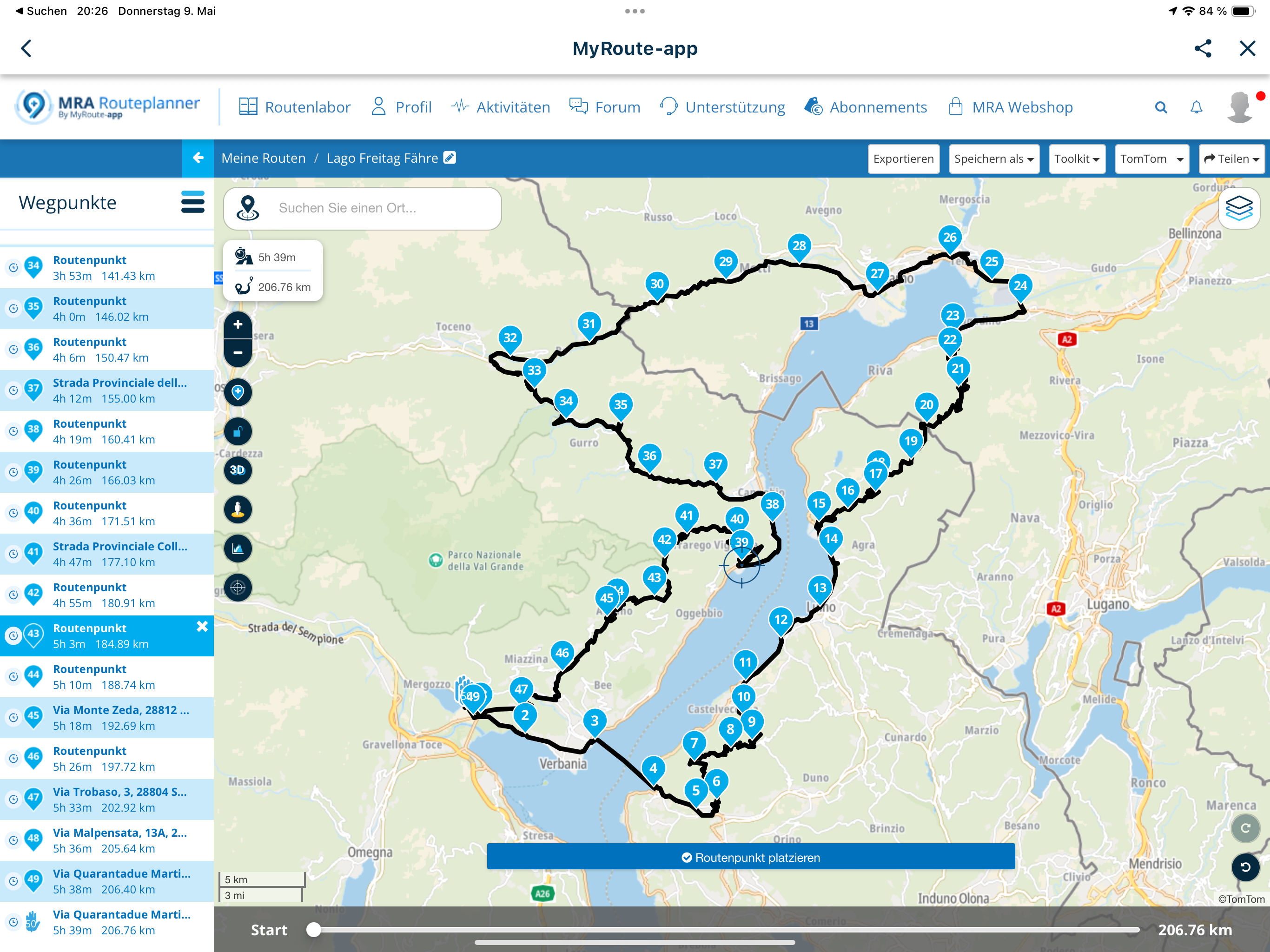Toggle clock icon for waypoint 40
The width and height of the screenshot is (1270, 952).
point(13,513)
